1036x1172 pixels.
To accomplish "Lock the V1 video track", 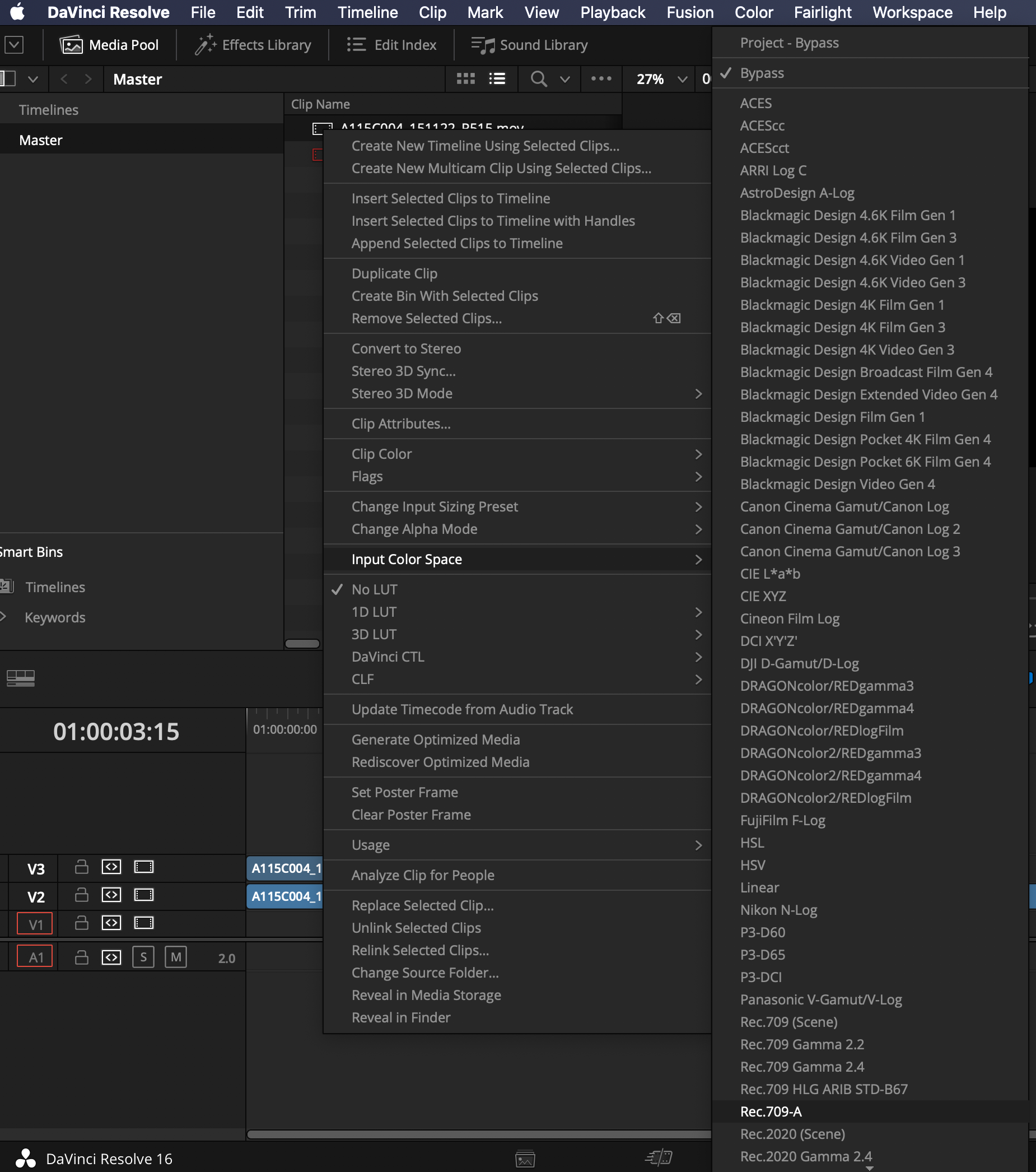I will click(x=81, y=923).
